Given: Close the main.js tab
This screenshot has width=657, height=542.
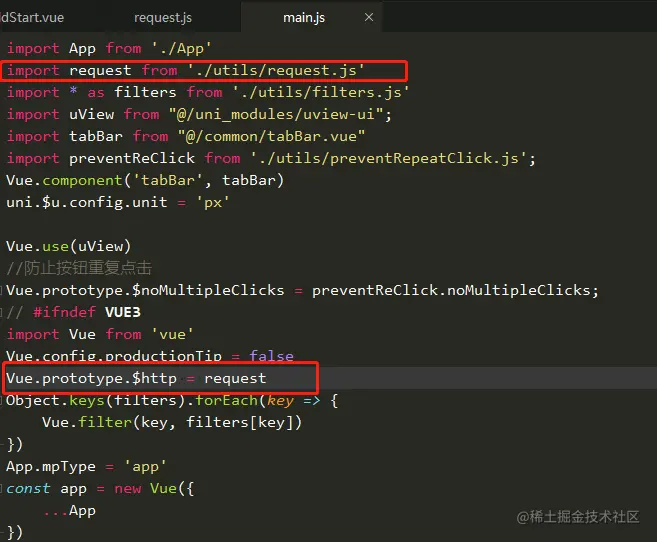Looking at the screenshot, I should coord(369,17).
